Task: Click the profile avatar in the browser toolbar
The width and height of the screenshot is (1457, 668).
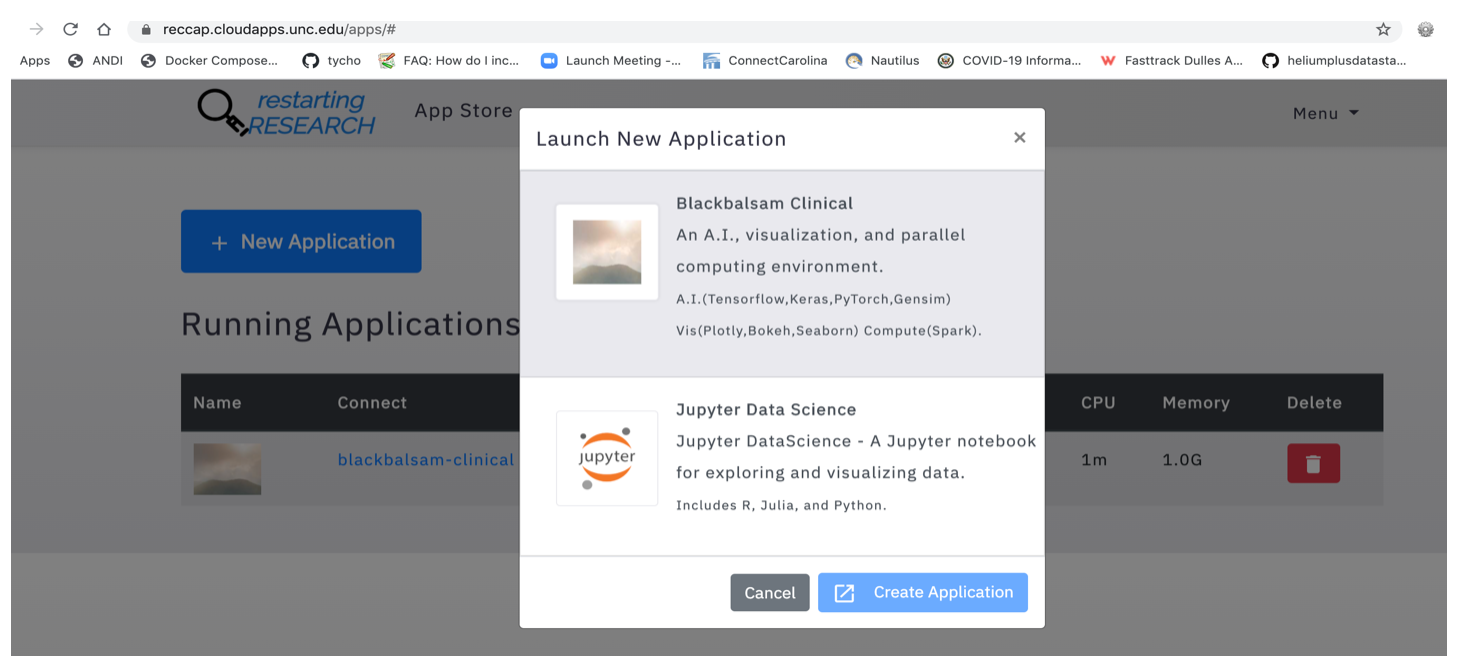Action: [x=1426, y=29]
